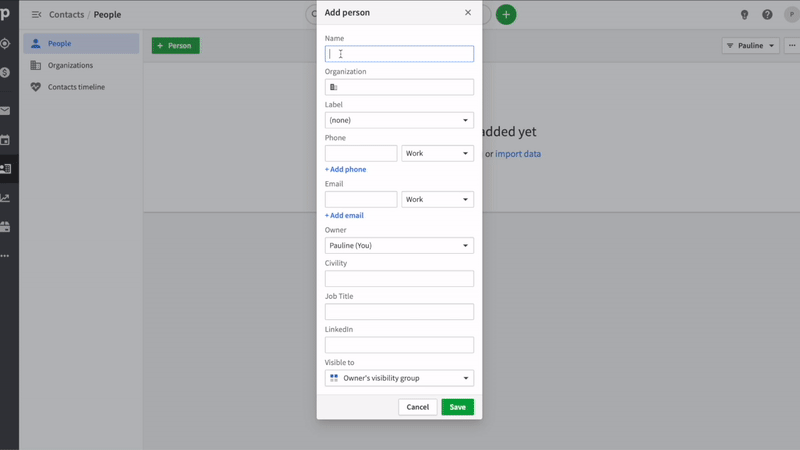This screenshot has height=450, width=800.
Task: Expand the Owner dropdown Pauline (You)
Action: point(399,245)
